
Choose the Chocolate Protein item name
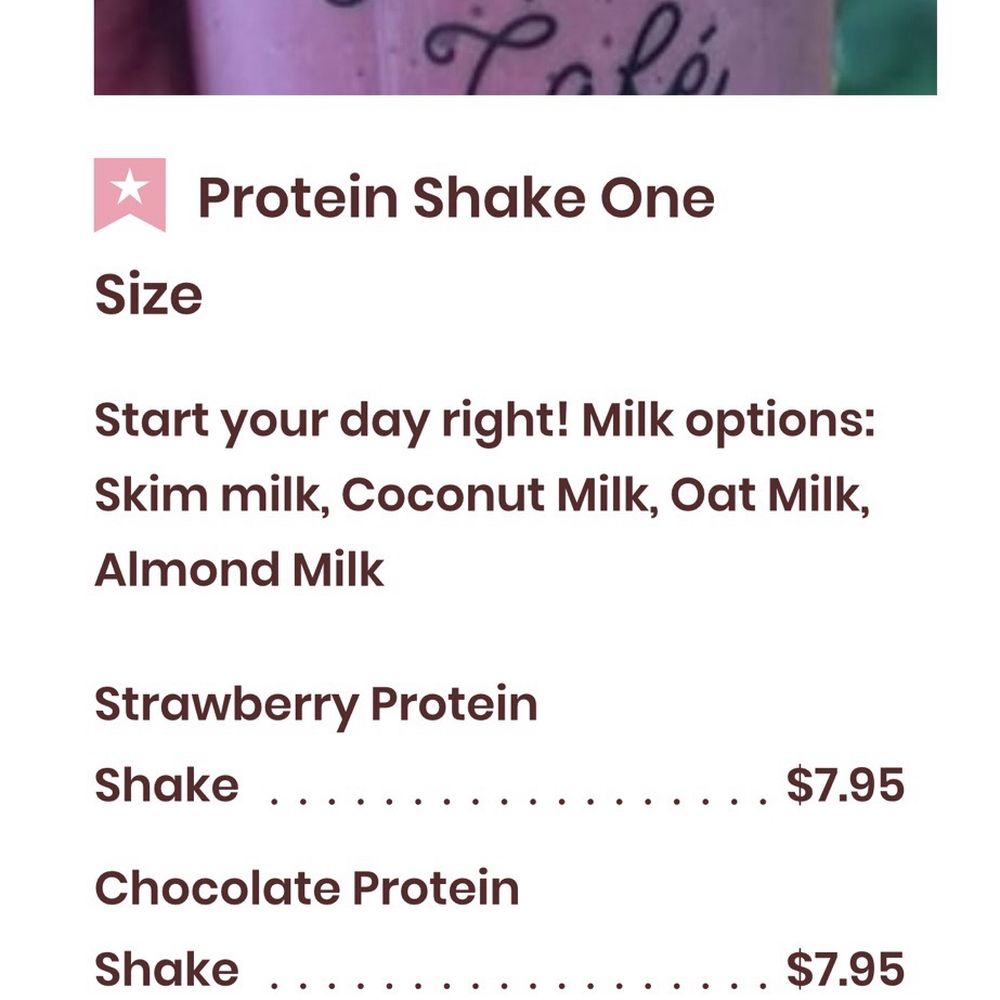pyautogui.click(x=307, y=888)
